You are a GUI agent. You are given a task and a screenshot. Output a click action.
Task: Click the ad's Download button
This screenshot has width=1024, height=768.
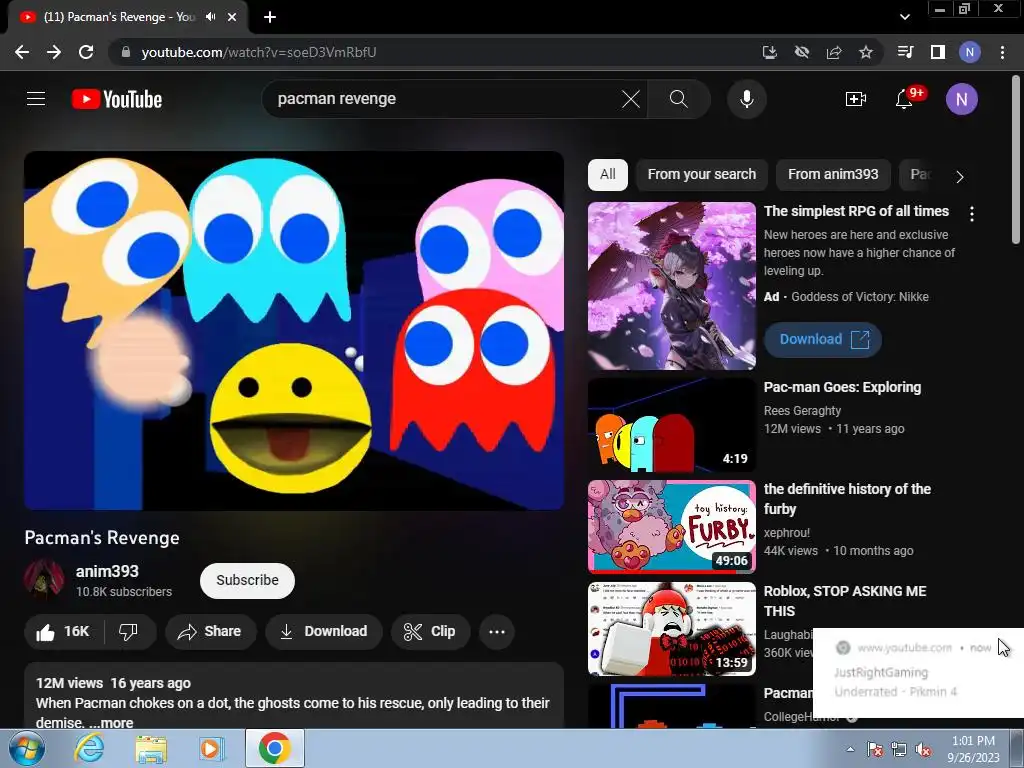click(x=823, y=340)
